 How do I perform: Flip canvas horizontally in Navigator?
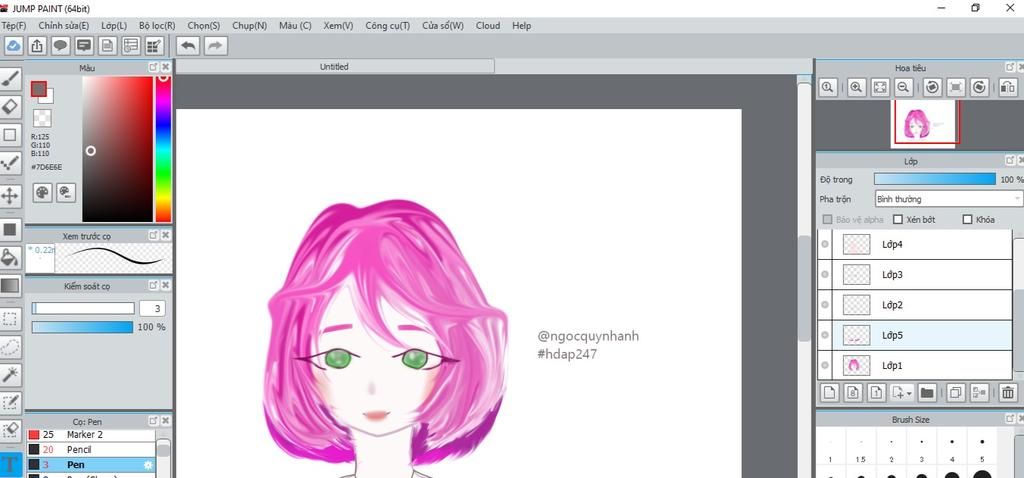(1008, 87)
